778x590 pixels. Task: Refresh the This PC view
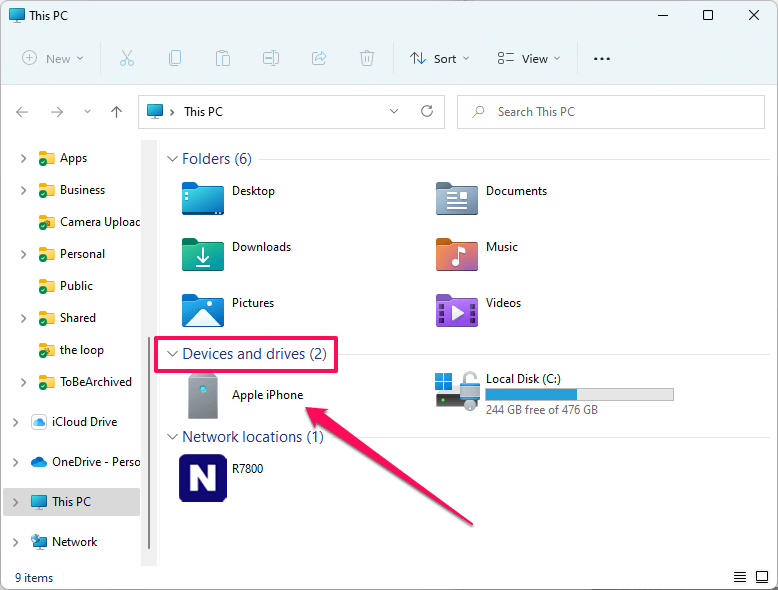(427, 111)
